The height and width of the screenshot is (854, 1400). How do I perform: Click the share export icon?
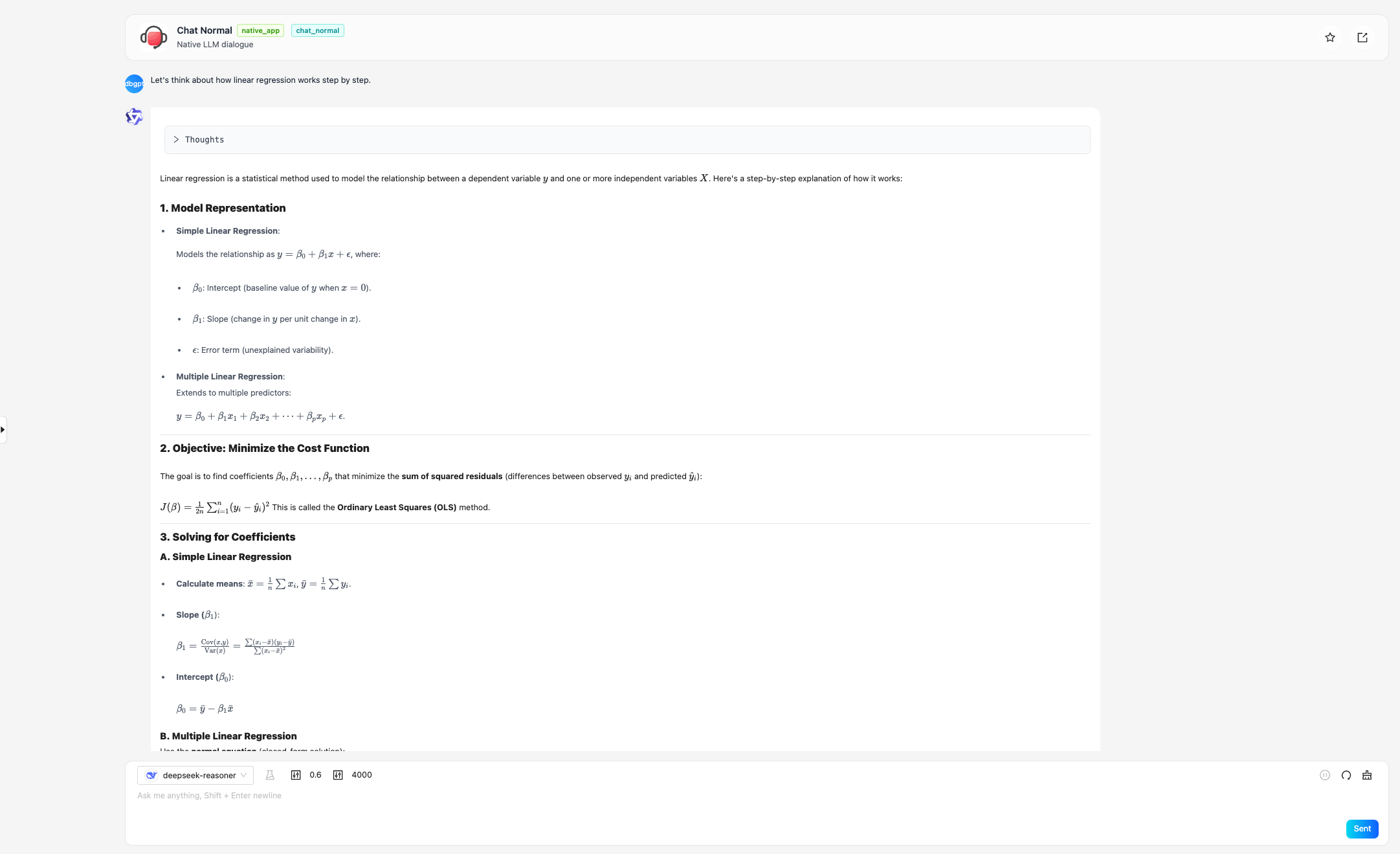(x=1362, y=38)
